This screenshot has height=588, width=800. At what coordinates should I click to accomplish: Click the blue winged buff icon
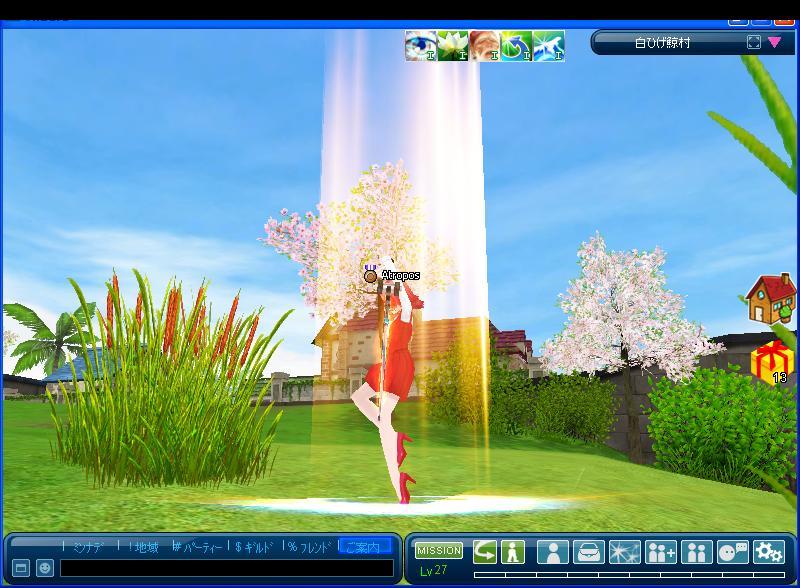click(548, 45)
